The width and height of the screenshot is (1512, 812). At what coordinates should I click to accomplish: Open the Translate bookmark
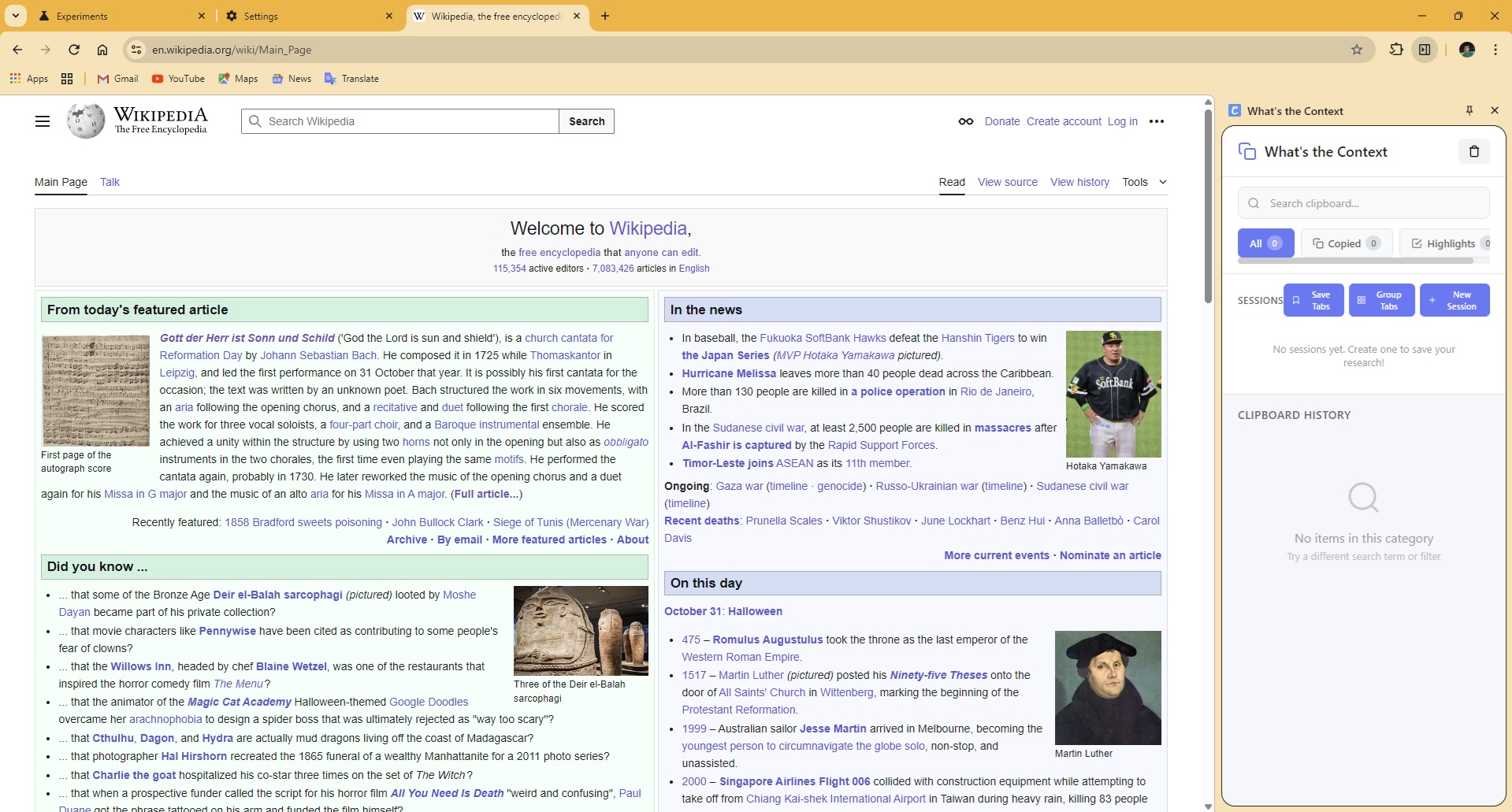(x=351, y=79)
